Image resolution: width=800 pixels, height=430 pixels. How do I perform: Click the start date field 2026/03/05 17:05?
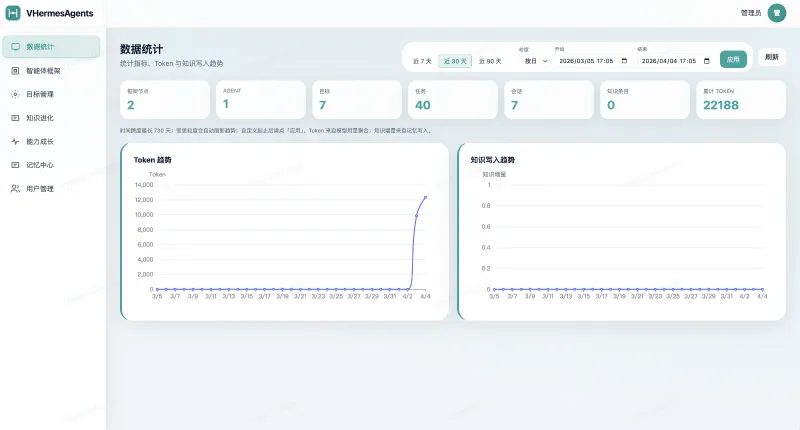(593, 61)
